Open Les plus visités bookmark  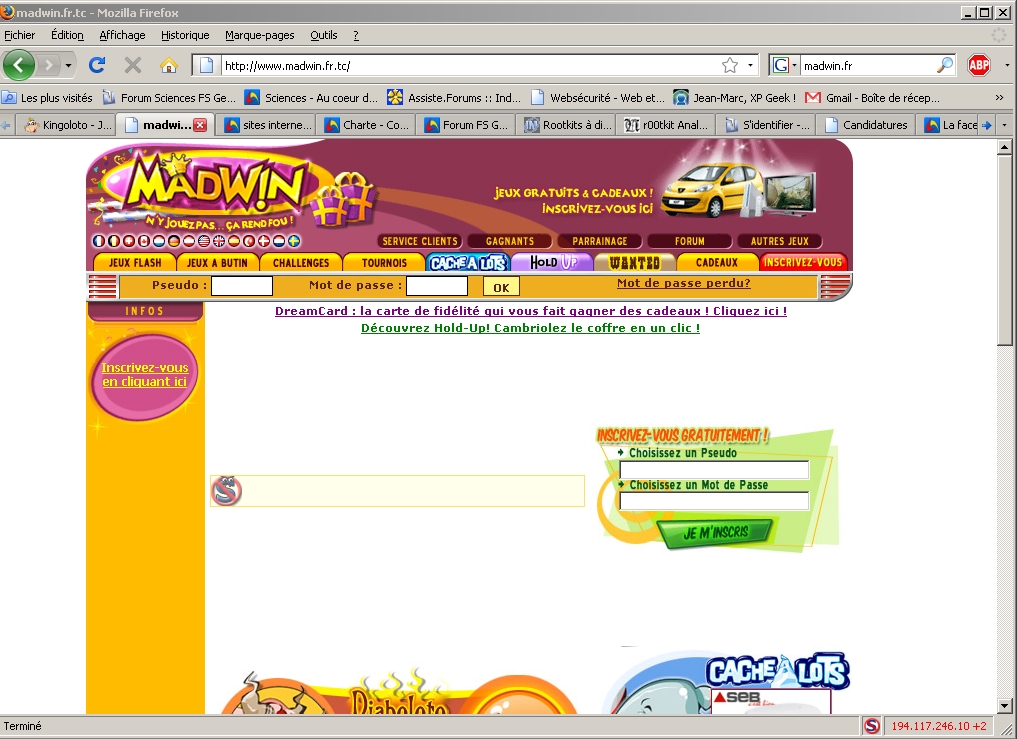pyautogui.click(x=47, y=98)
